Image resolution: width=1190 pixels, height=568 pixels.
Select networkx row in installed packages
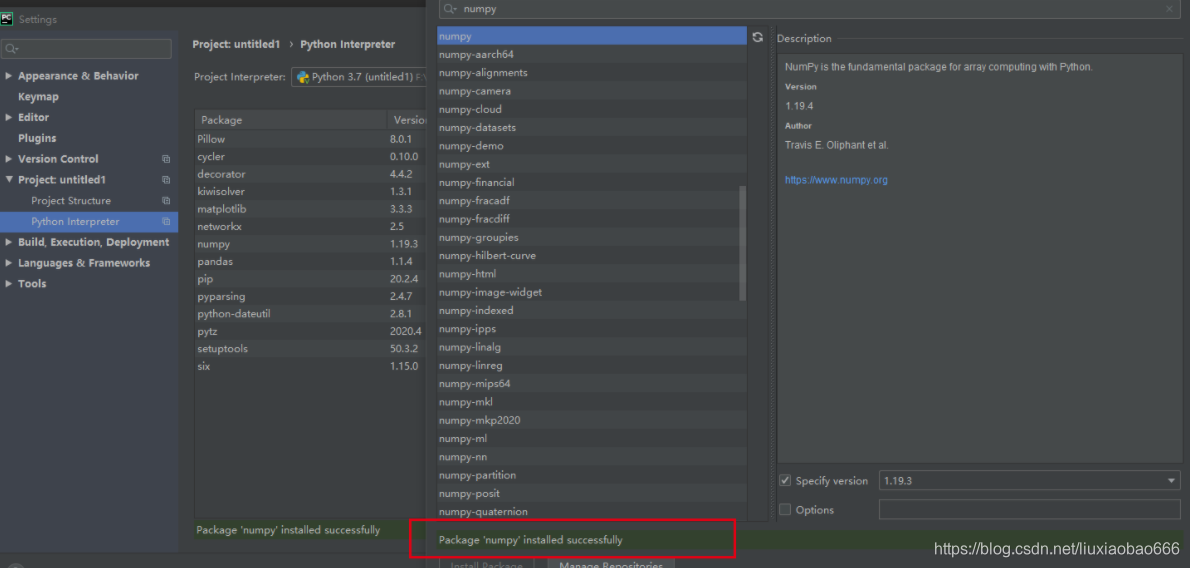point(310,226)
